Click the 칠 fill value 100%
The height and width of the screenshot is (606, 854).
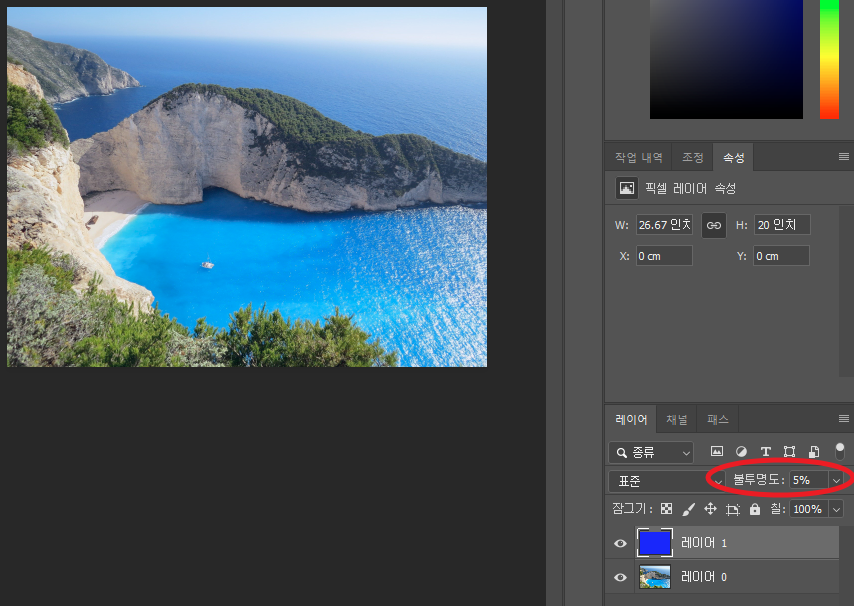809,509
